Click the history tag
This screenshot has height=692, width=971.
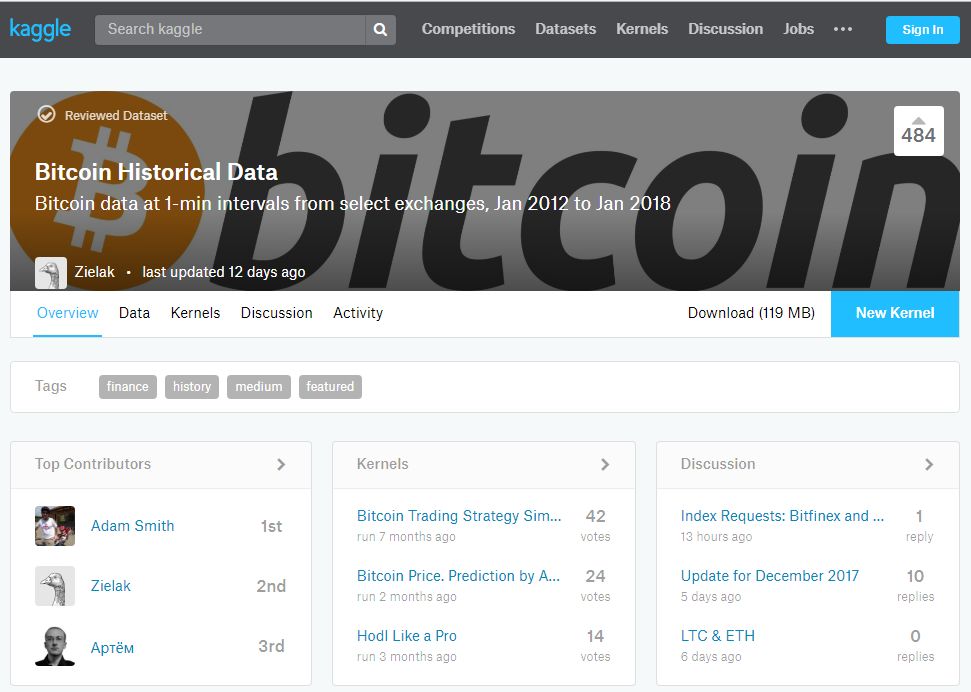[x=192, y=387]
